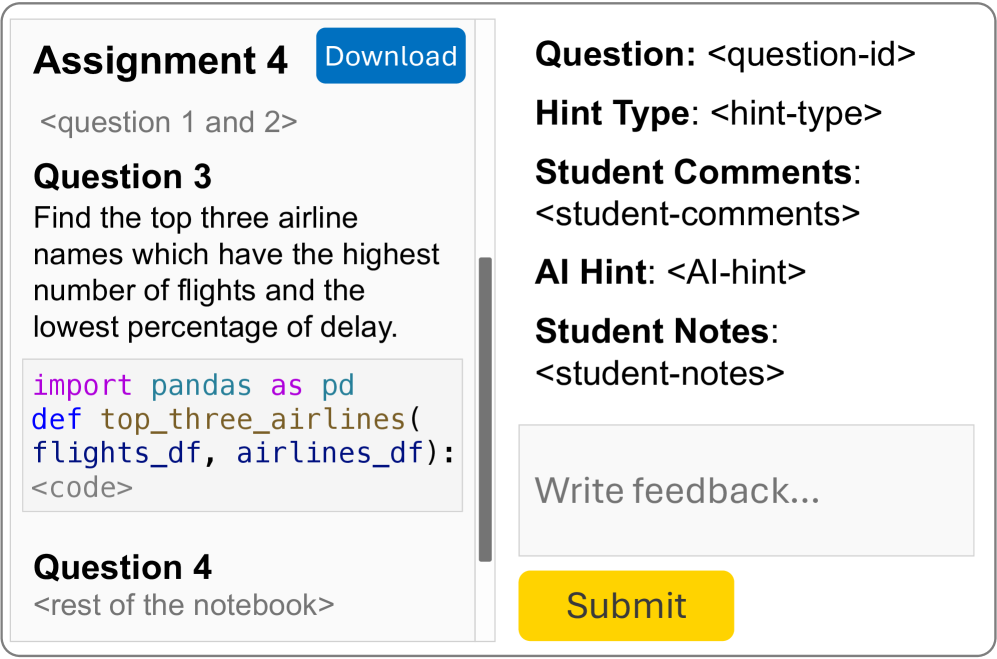Click the AI-hint text
The height and width of the screenshot is (659, 997).
(736, 272)
